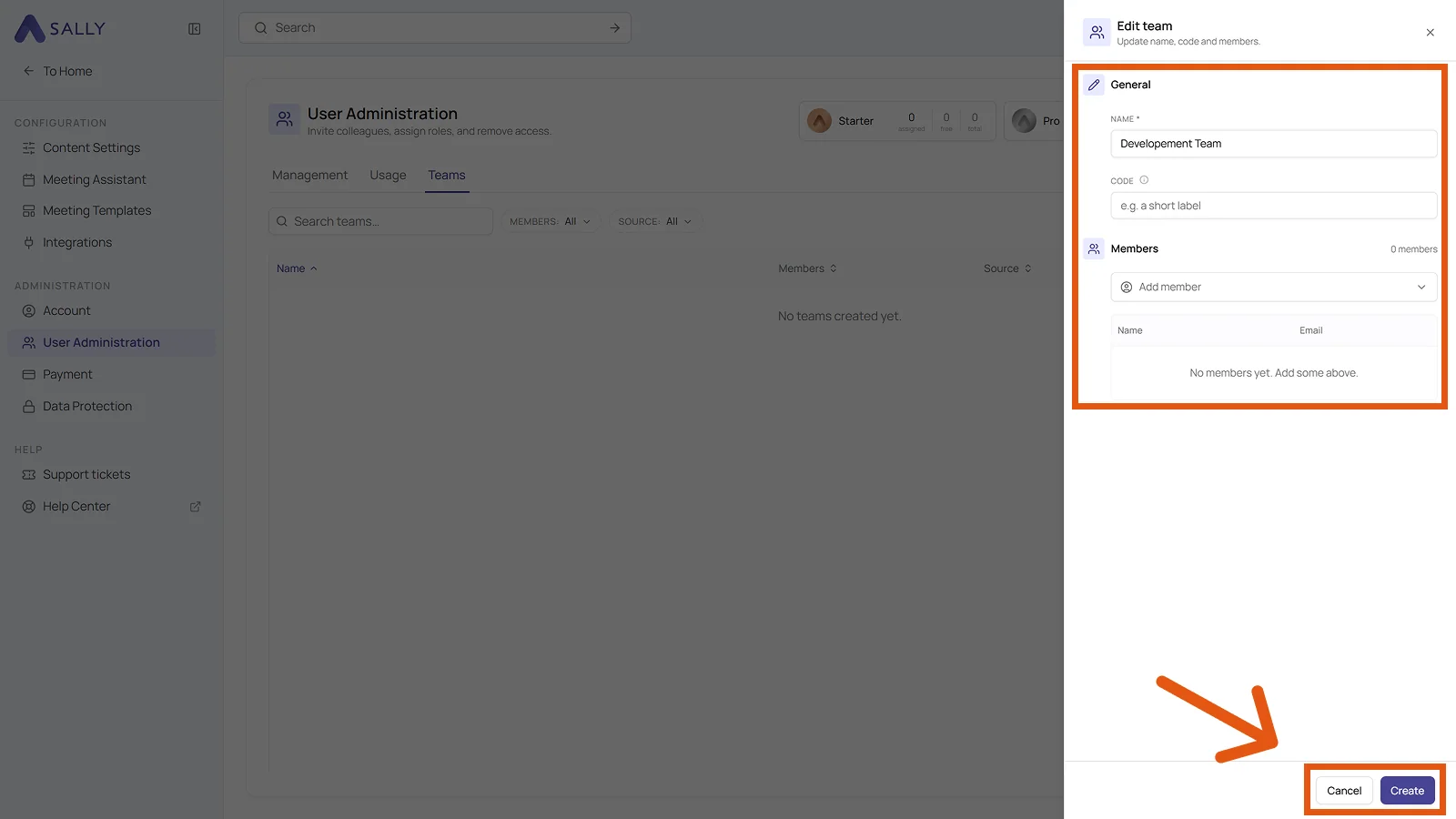Close the Edit team panel
Viewport: 1456px width, 819px height.
pyautogui.click(x=1431, y=33)
